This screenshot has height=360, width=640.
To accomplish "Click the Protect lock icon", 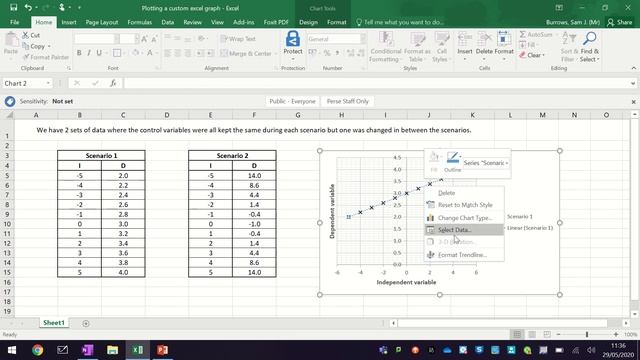I will click(293, 39).
